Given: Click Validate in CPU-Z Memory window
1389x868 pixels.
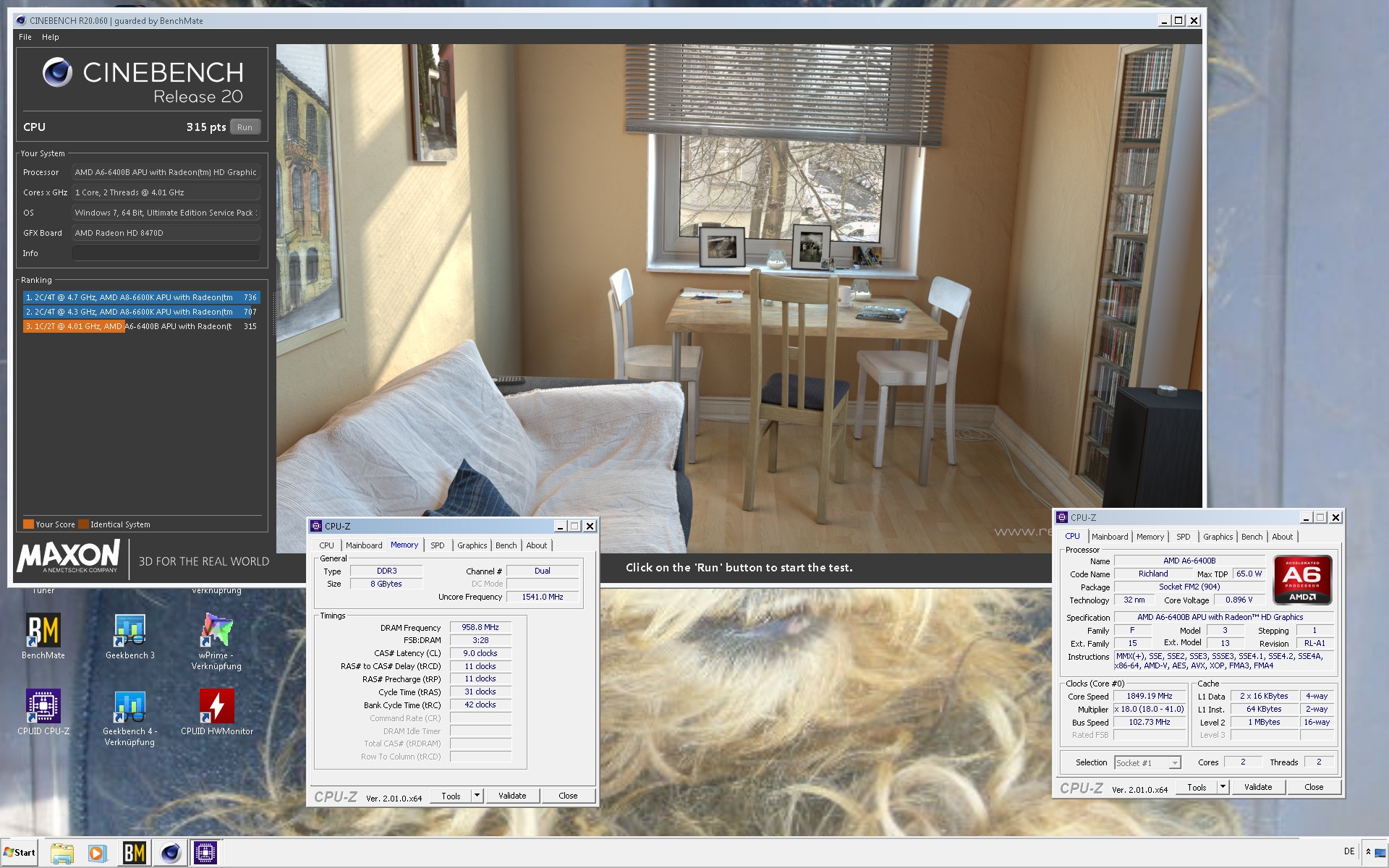Looking at the screenshot, I should tap(512, 796).
